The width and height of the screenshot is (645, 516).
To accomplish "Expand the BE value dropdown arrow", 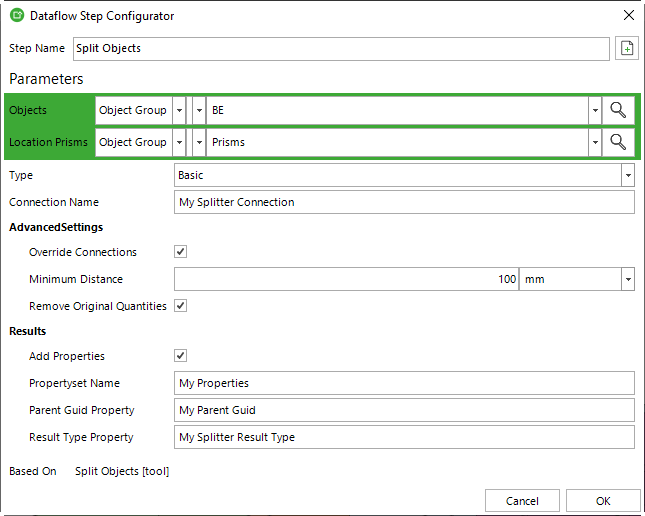I will (595, 110).
